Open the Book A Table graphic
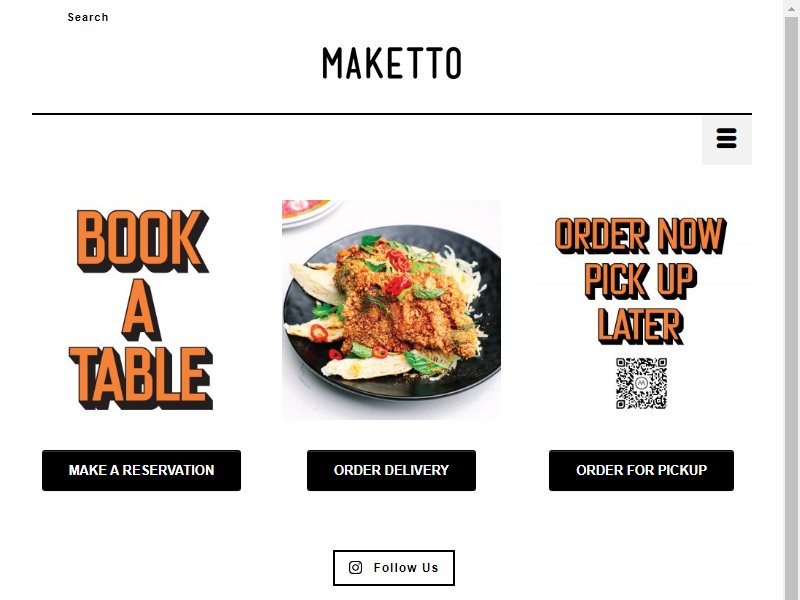Screen dimensions: 800x600 point(141,310)
